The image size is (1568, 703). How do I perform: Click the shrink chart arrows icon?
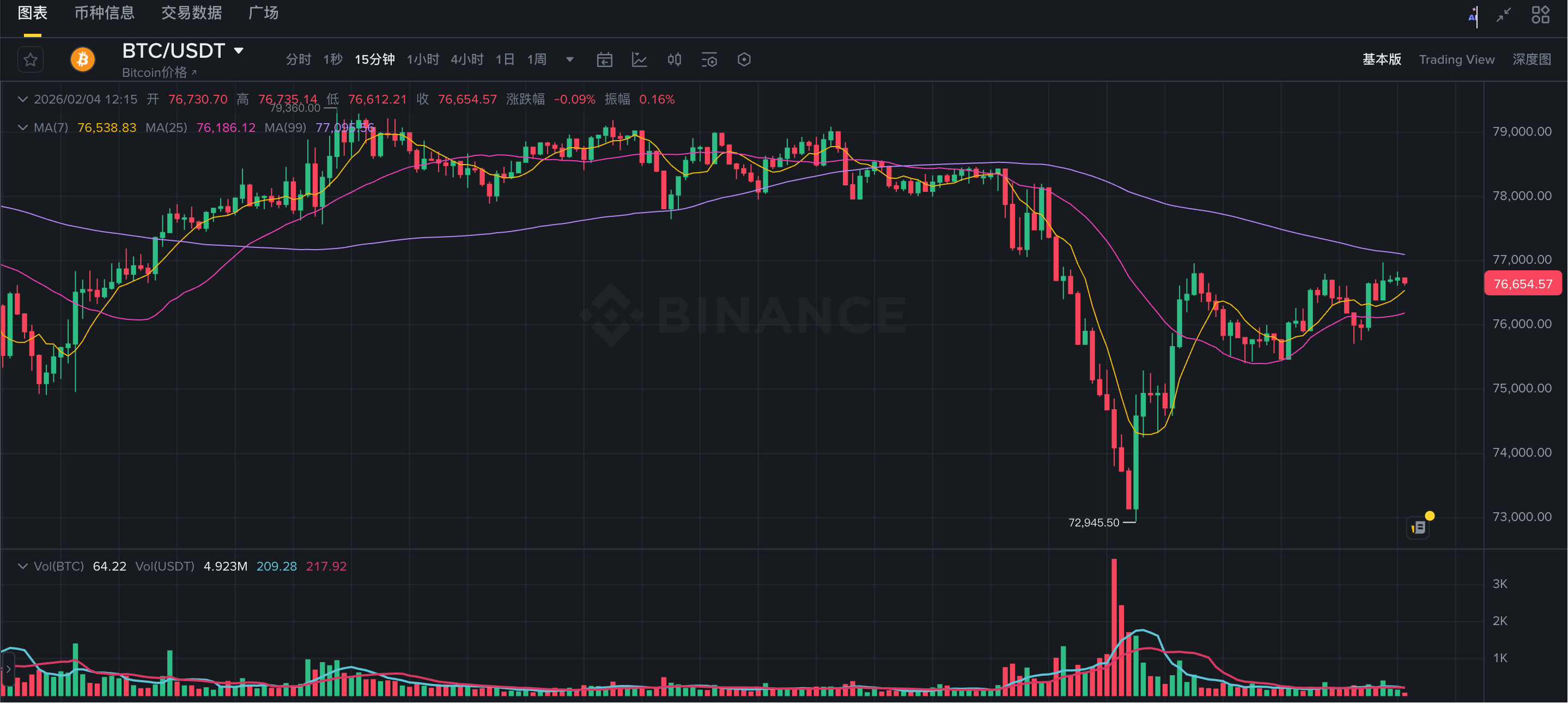coord(1504,15)
